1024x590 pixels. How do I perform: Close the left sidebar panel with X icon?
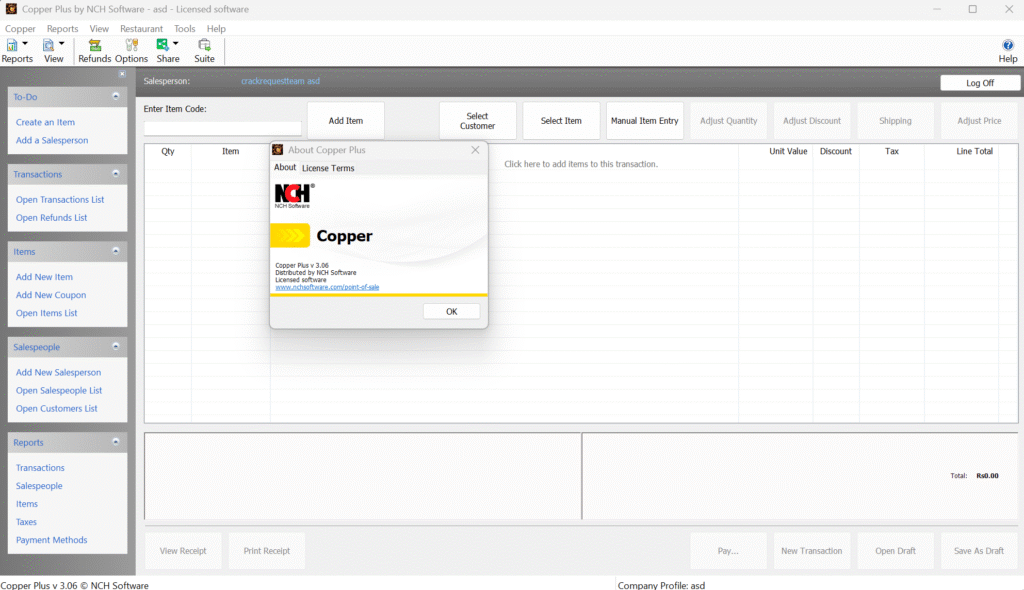pyautogui.click(x=122, y=74)
